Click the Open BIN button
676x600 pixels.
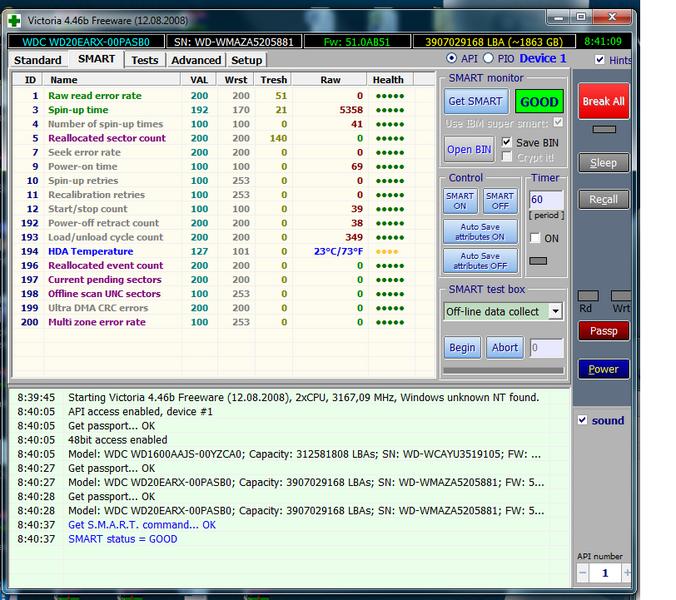click(x=469, y=149)
